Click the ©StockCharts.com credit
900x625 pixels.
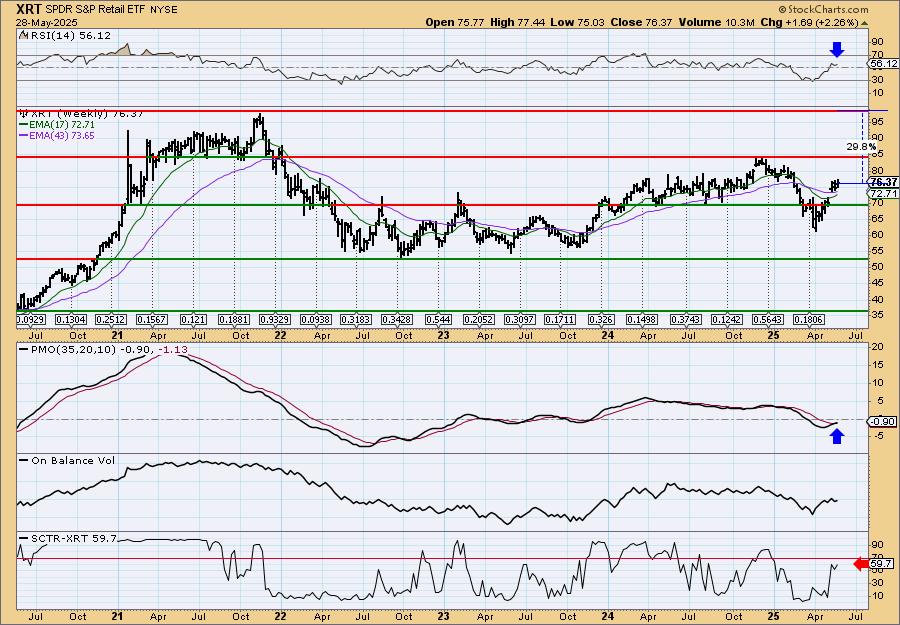(x=824, y=9)
